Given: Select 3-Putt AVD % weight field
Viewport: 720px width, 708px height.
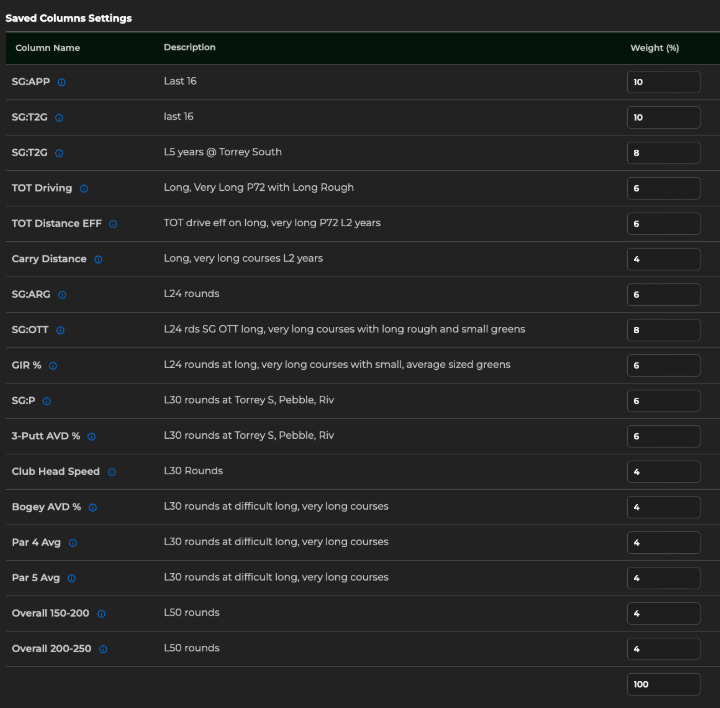Looking at the screenshot, I should click(x=664, y=436).
